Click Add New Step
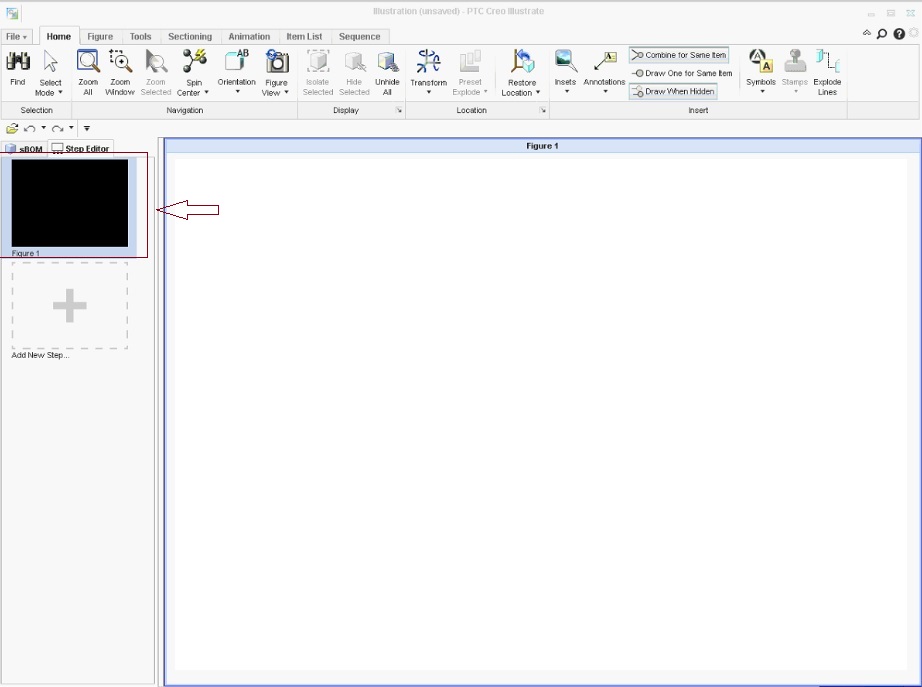922x687 pixels. click(69, 307)
